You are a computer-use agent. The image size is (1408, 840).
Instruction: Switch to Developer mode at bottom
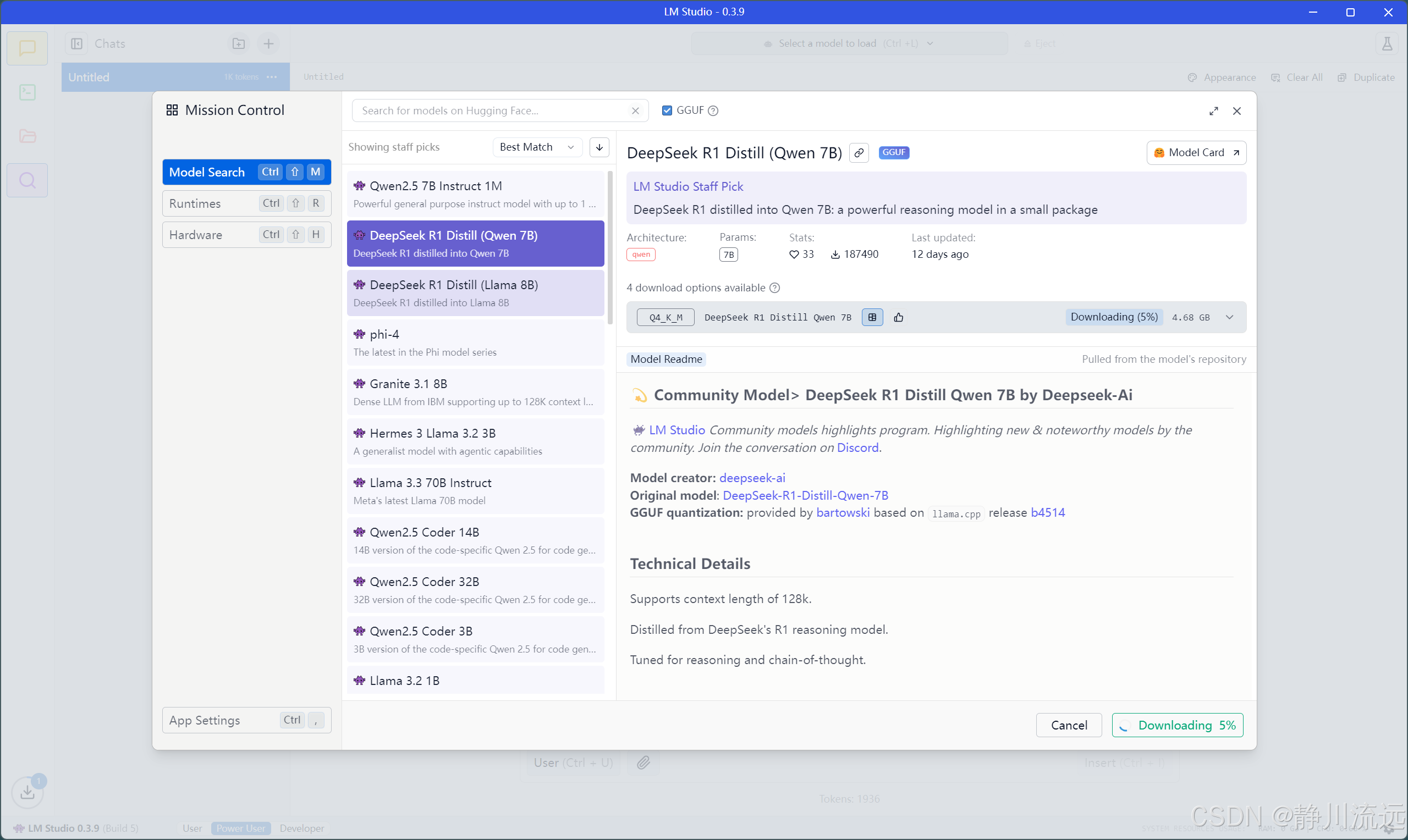tap(302, 828)
